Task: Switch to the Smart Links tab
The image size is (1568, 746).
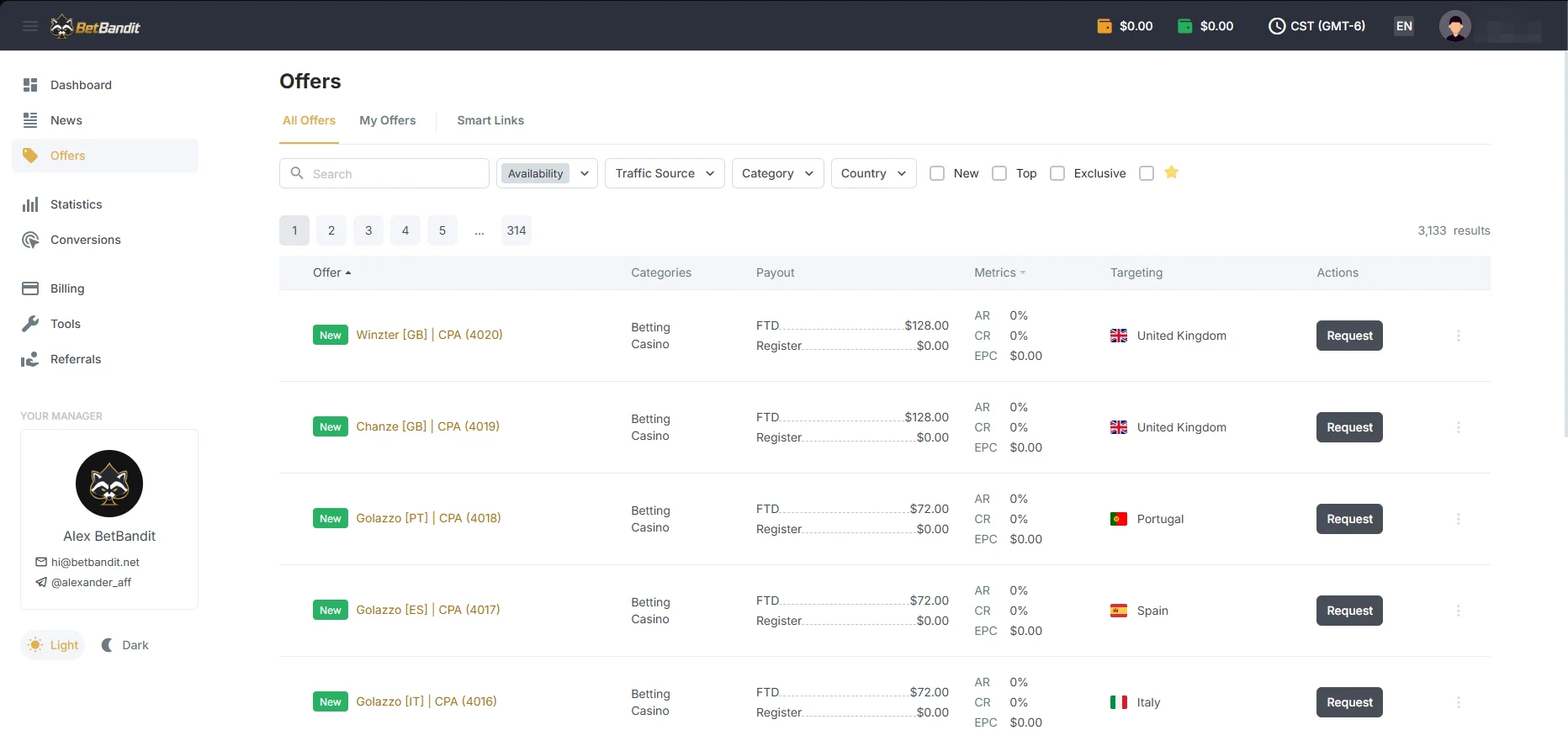Action: 490,120
